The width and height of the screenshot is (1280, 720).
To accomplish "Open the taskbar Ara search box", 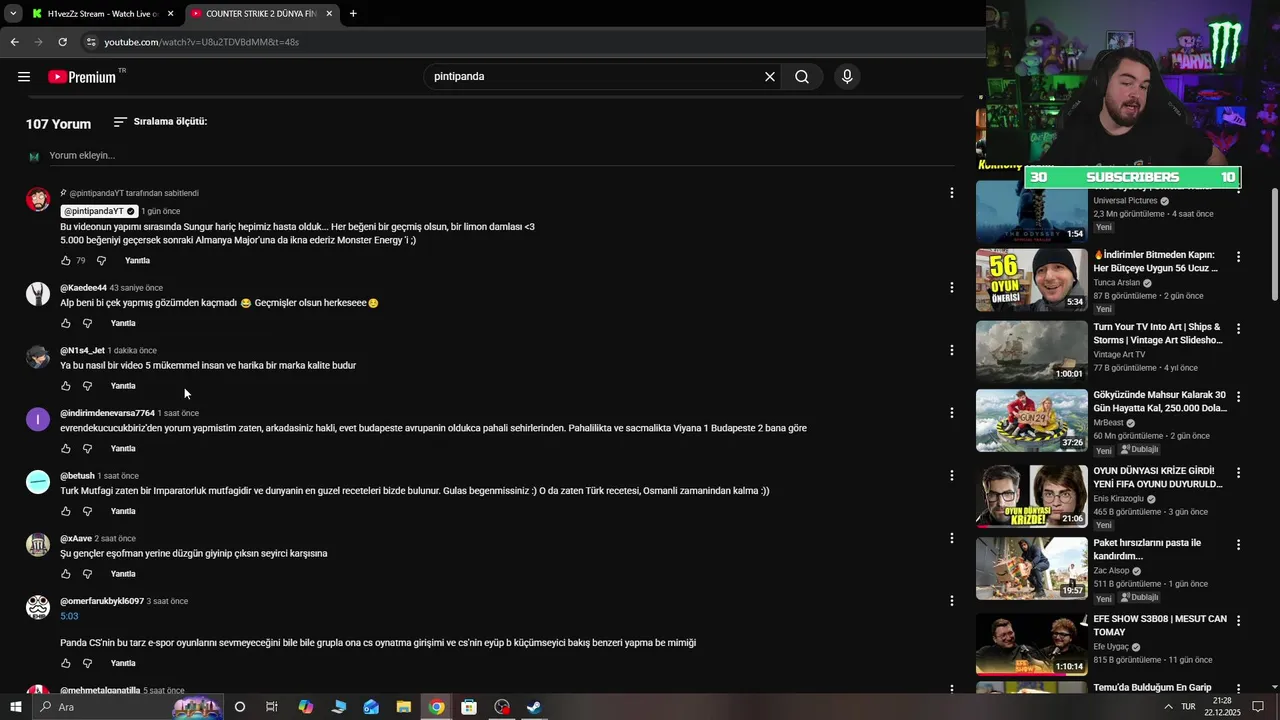I will pos(130,707).
